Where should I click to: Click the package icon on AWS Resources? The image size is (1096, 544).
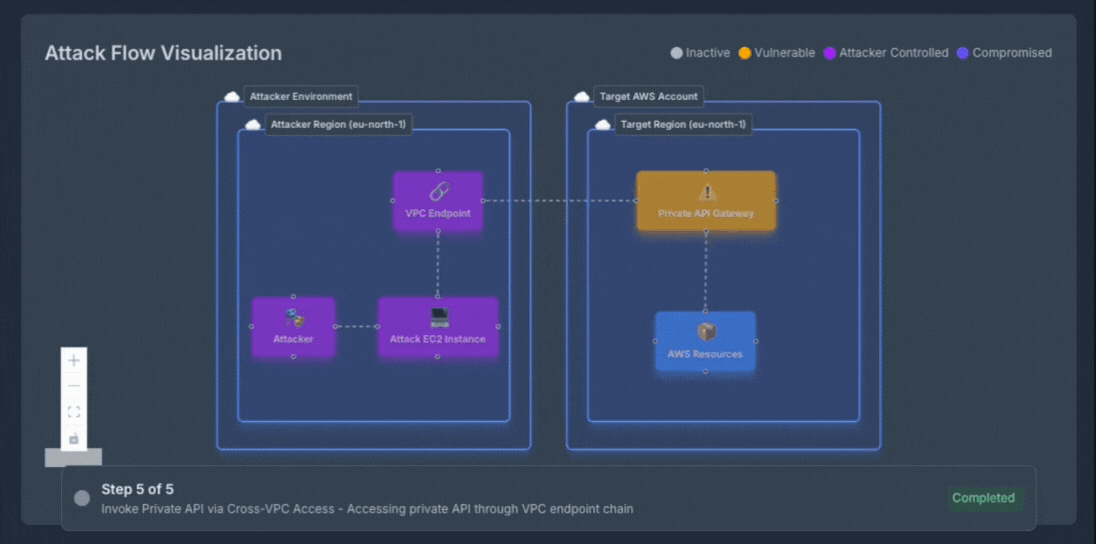(x=705, y=332)
